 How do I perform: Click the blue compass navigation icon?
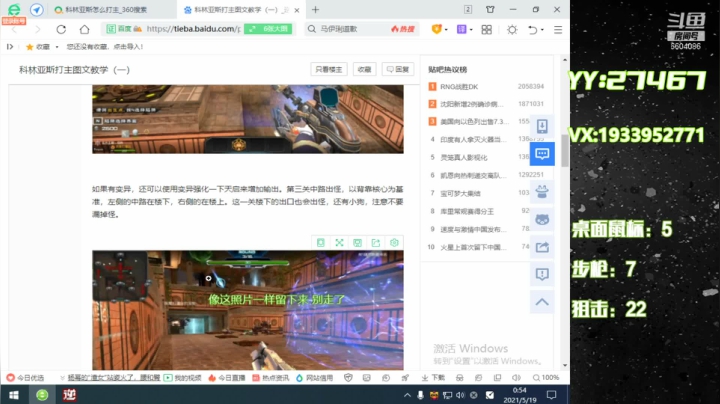37,10
